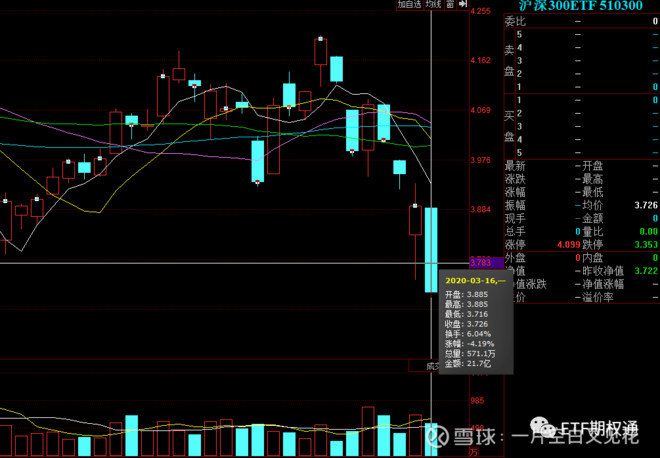Click the 跌停 value 3.353
Viewport: 660px width, 458px height.
(x=646, y=245)
